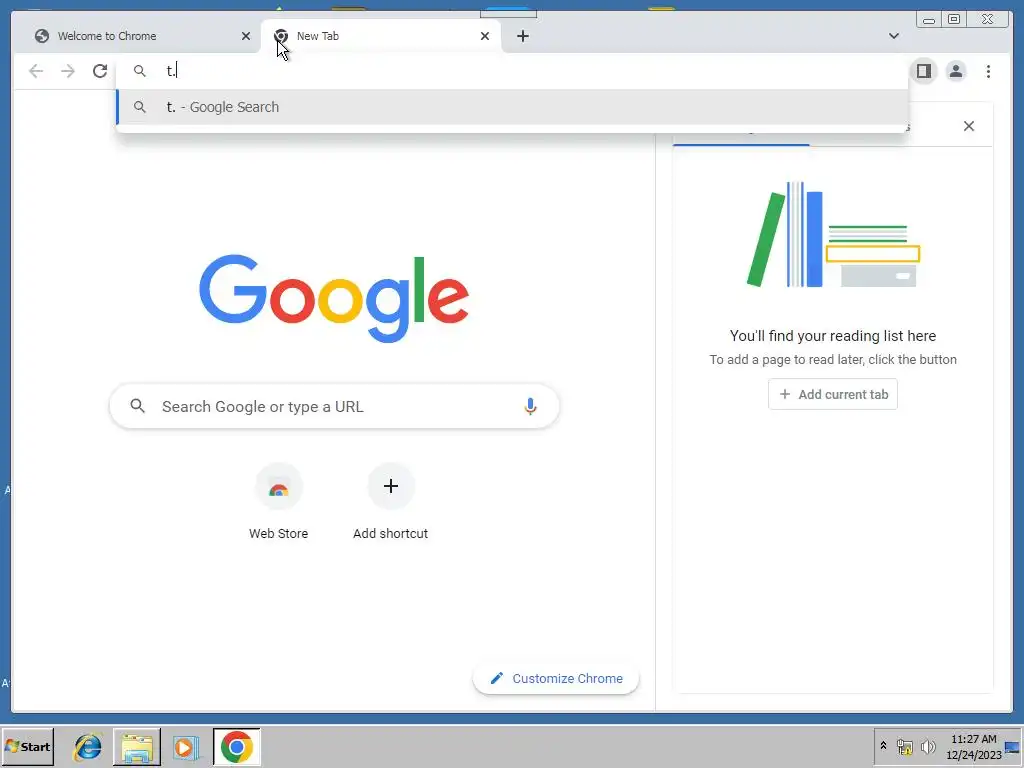Click the Google logo
The width and height of the screenshot is (1024, 768).
[334, 298]
